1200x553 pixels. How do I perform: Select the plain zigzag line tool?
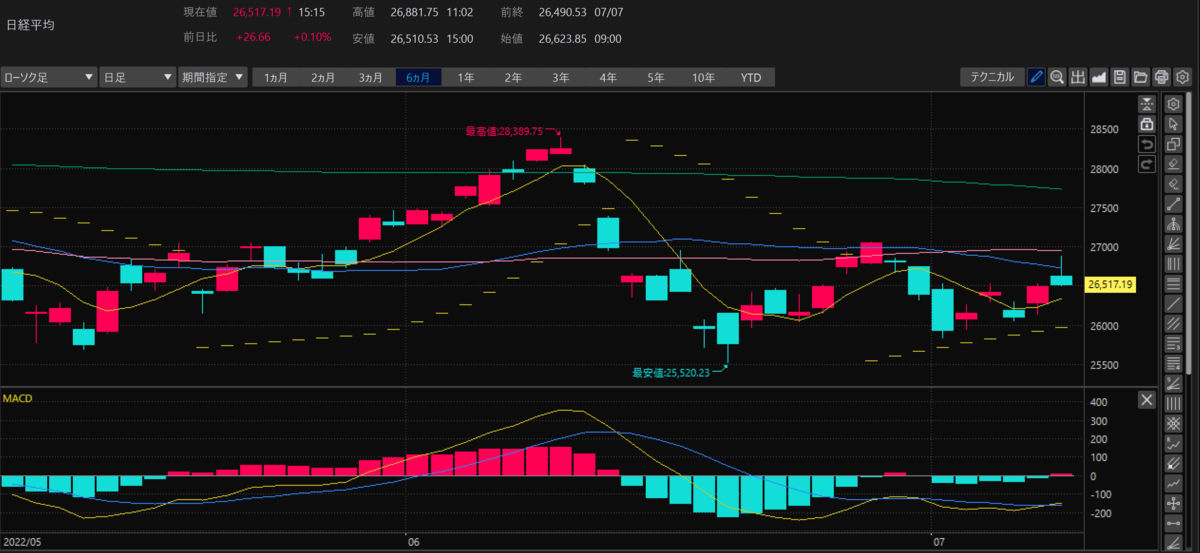pyautogui.click(x=1175, y=484)
